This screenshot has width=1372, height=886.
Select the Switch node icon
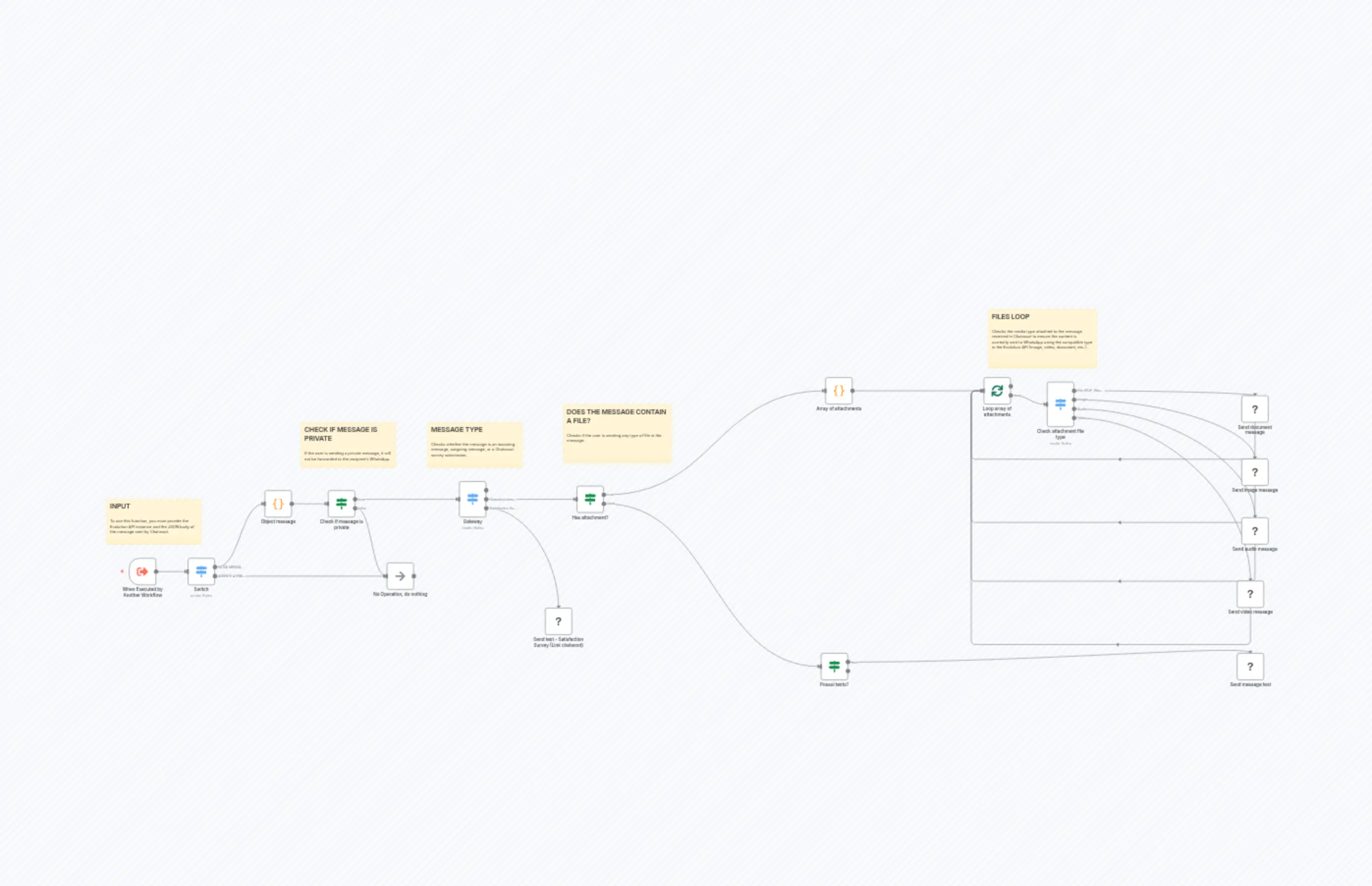(200, 571)
